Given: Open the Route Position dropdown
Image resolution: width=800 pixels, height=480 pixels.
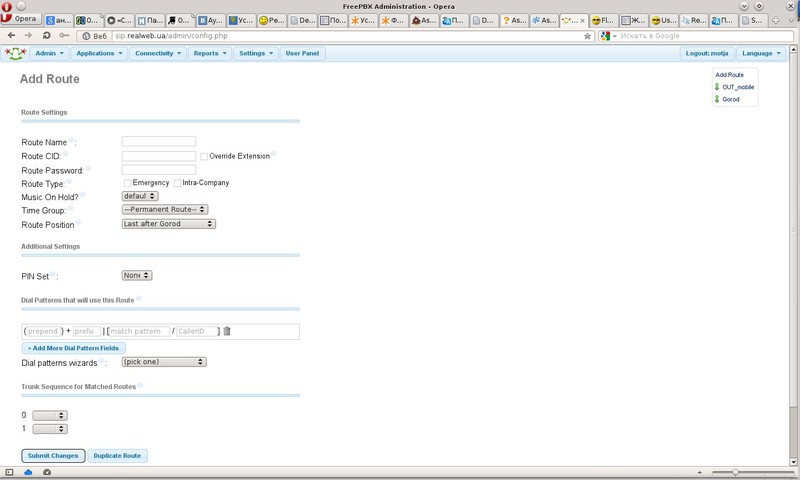Looking at the screenshot, I should (x=168, y=224).
